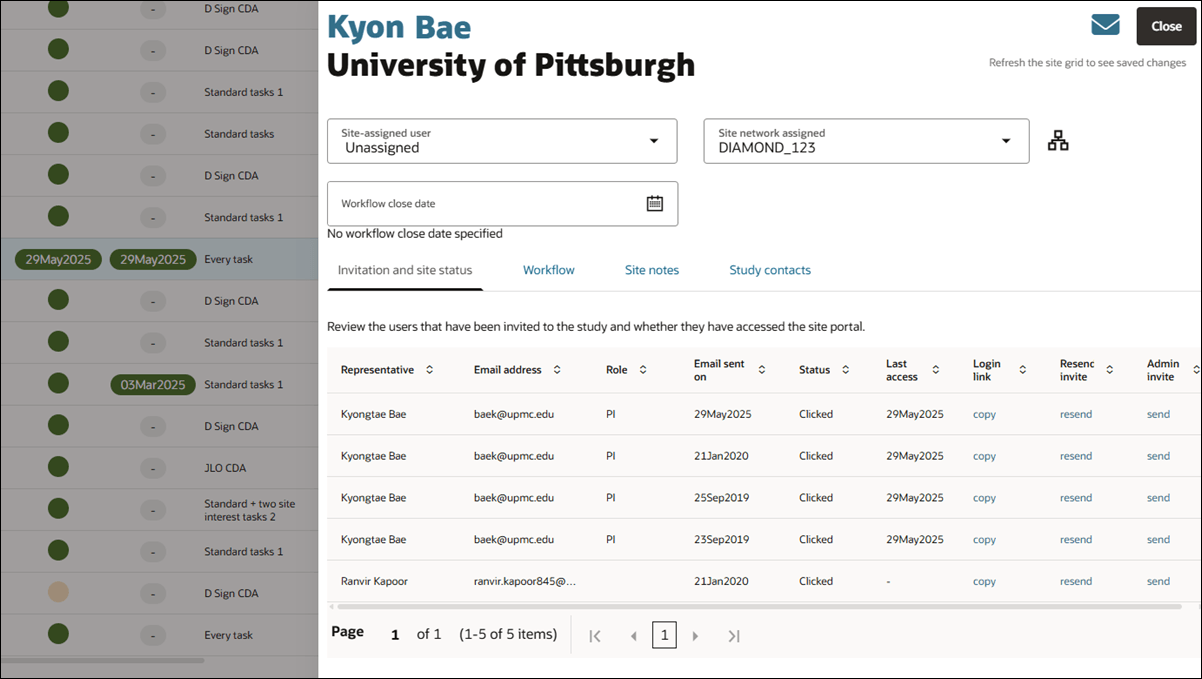Image resolution: width=1202 pixels, height=679 pixels.
Task: Jump to the first page of results
Action: (595, 635)
